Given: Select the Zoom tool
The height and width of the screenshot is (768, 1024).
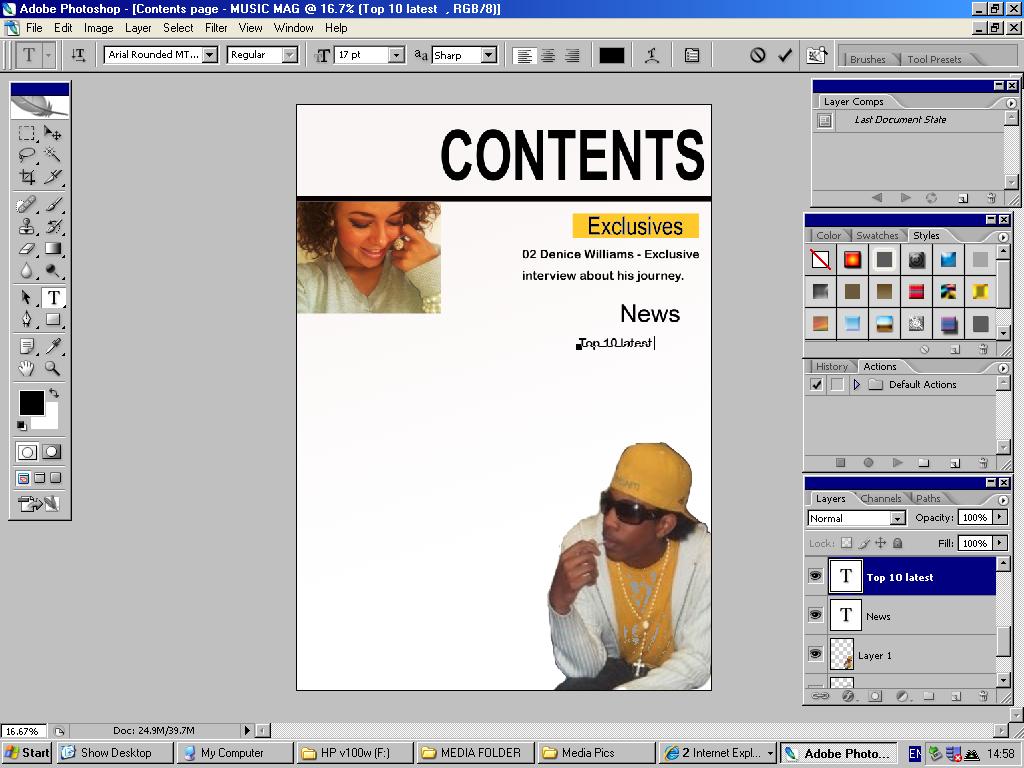Looking at the screenshot, I should click(53, 368).
